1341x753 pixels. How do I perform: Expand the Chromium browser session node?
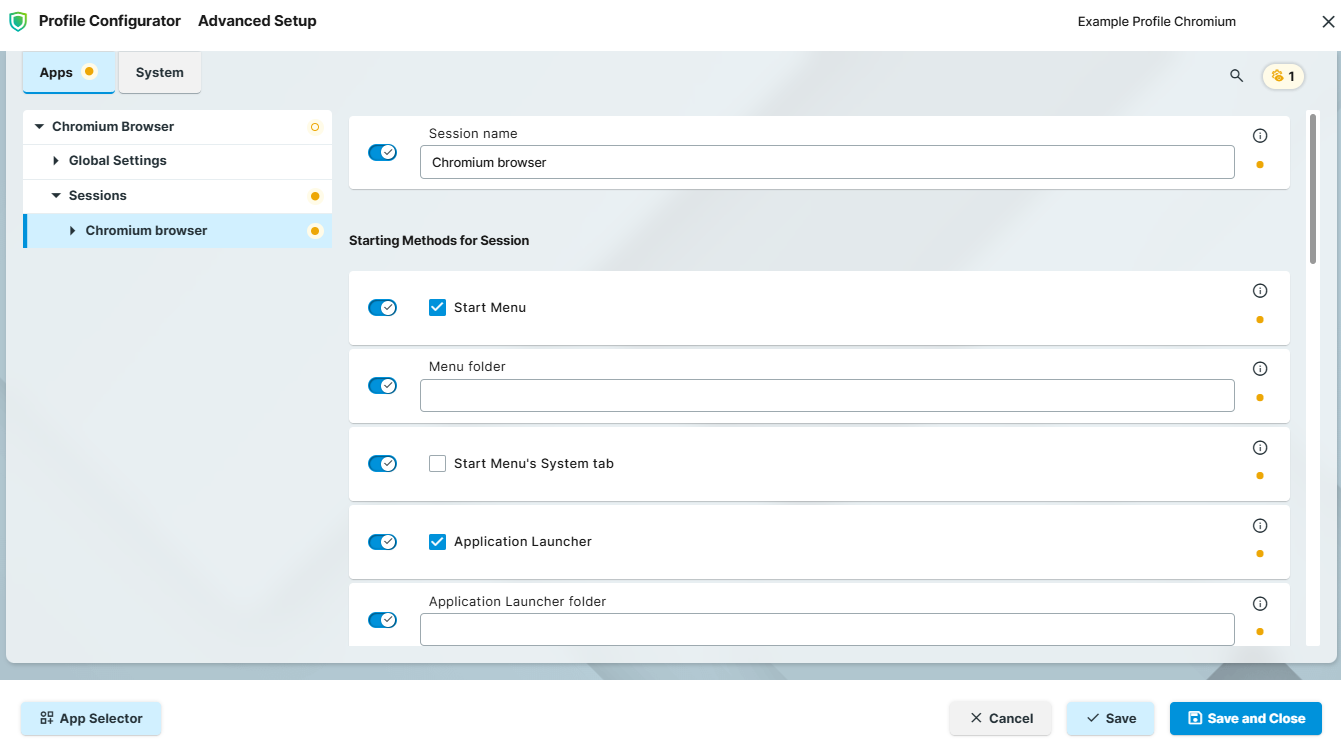tap(71, 230)
